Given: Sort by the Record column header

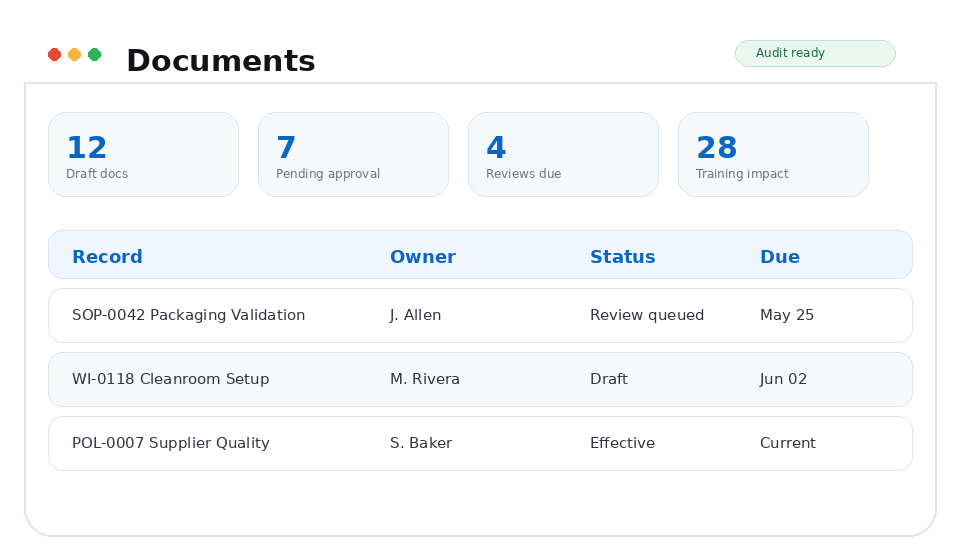Looking at the screenshot, I should (107, 256).
